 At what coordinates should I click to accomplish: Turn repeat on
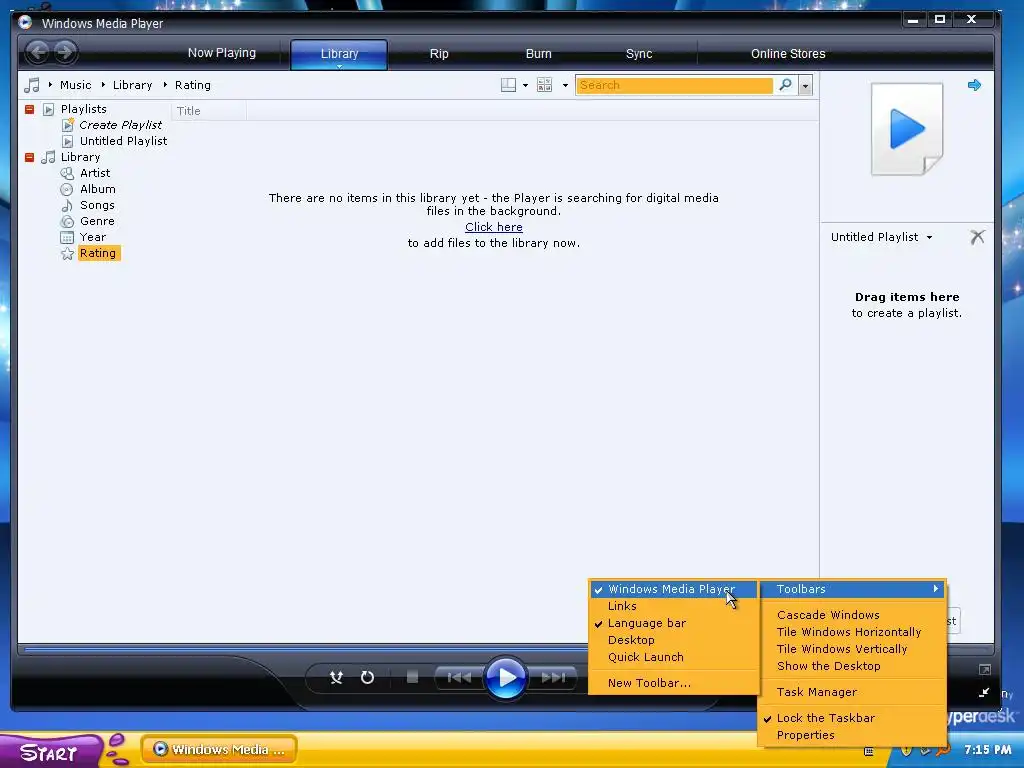(x=368, y=677)
